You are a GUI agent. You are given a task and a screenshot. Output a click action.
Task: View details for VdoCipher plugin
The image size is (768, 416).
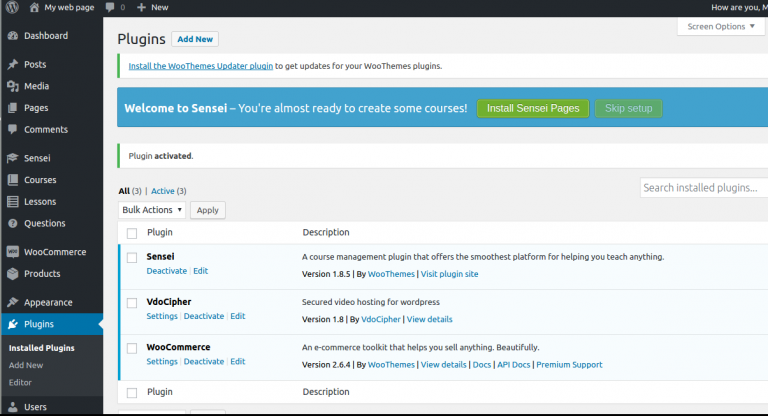pyautogui.click(x=430, y=319)
